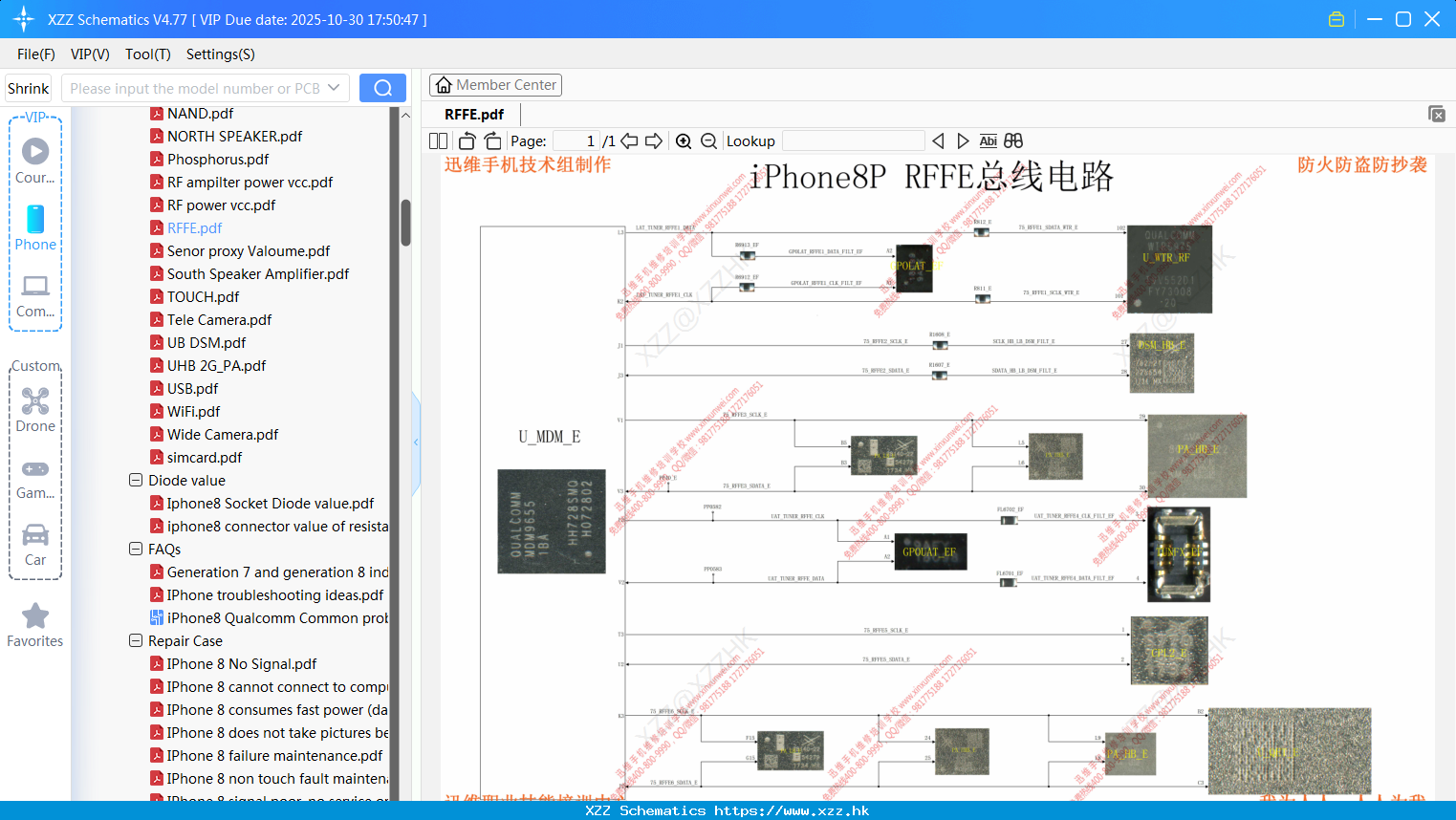Click the VIP label link
The height and width of the screenshot is (820, 1456).
pos(35,117)
